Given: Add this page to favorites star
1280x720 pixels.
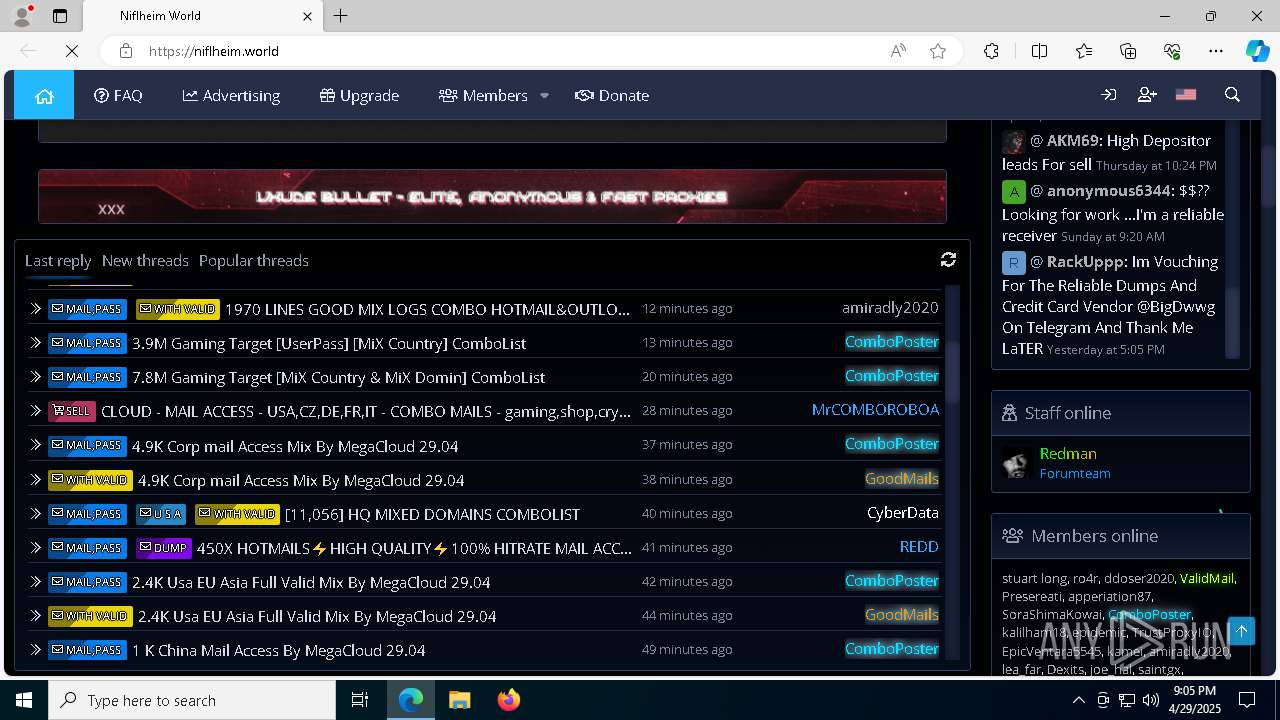Looking at the screenshot, I should pos(938,51).
